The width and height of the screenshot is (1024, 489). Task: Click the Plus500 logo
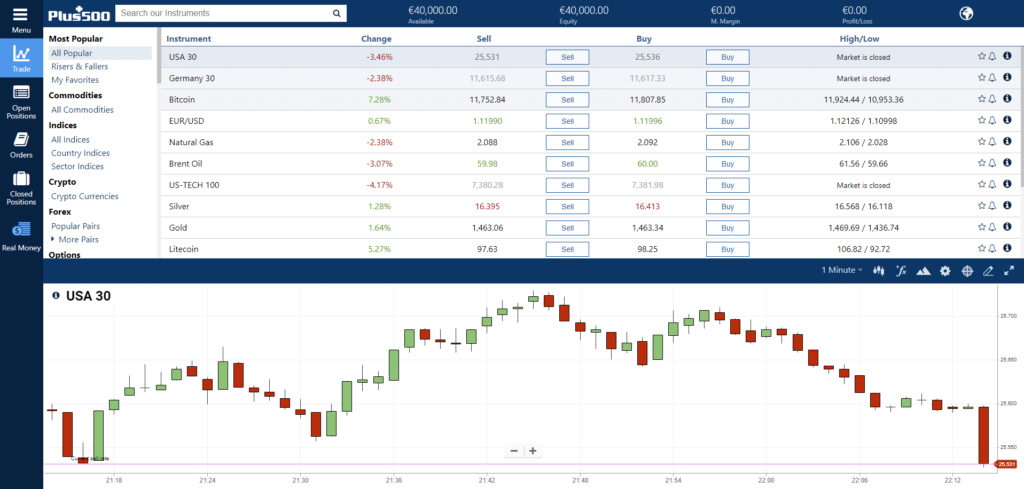point(79,13)
